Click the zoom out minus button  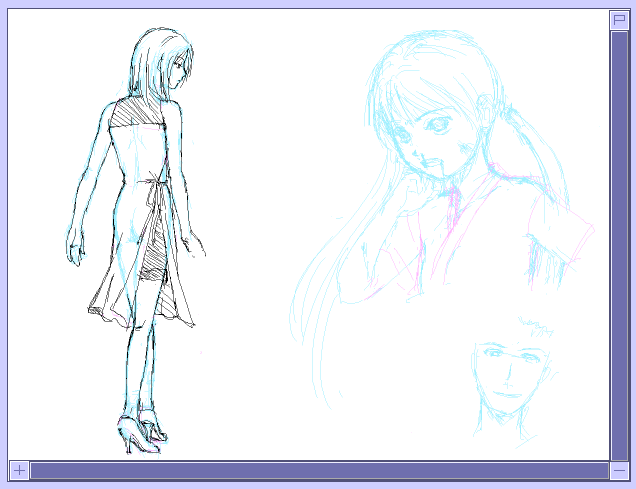point(619,471)
